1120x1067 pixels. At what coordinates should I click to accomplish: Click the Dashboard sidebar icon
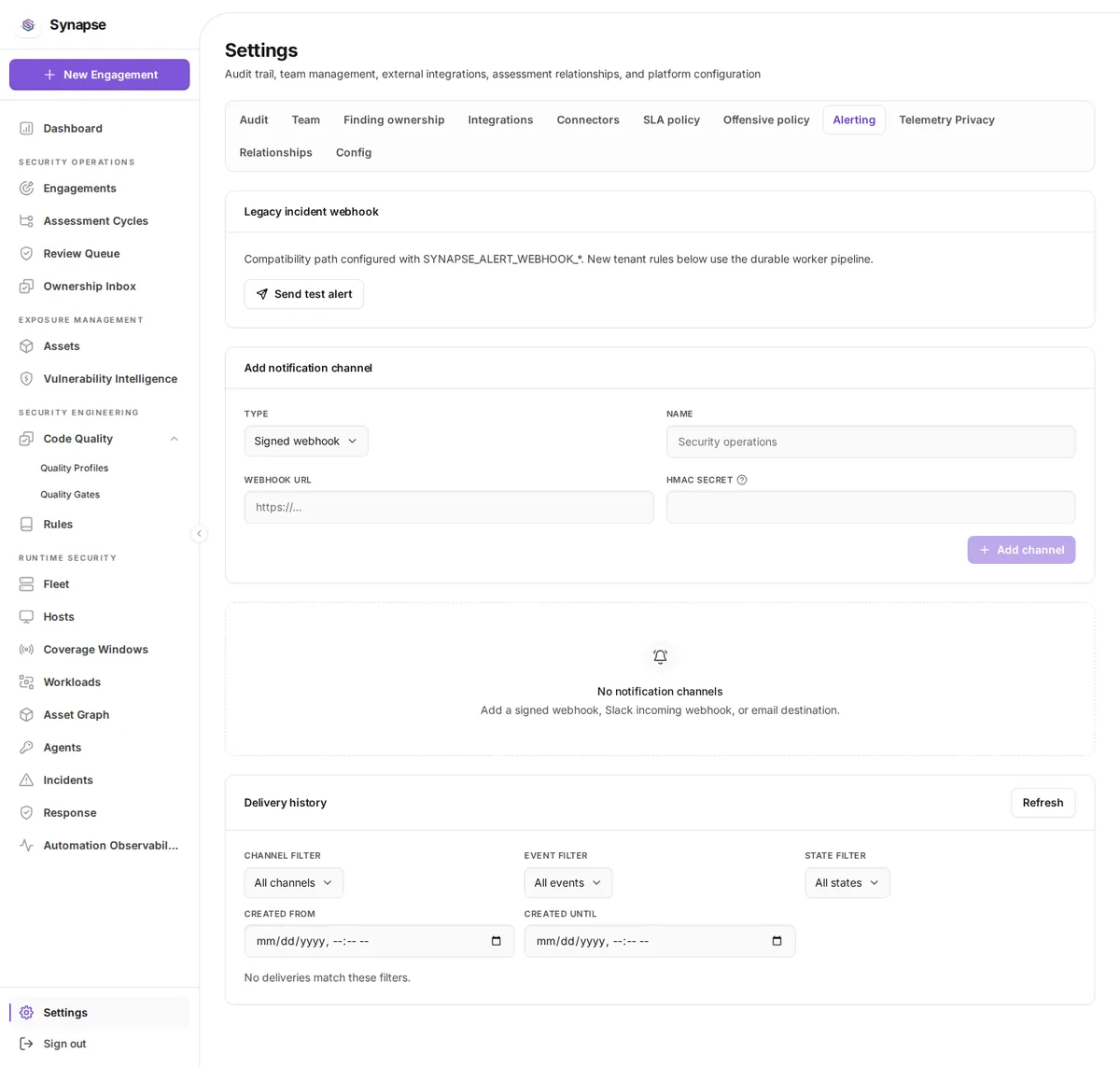click(26, 128)
